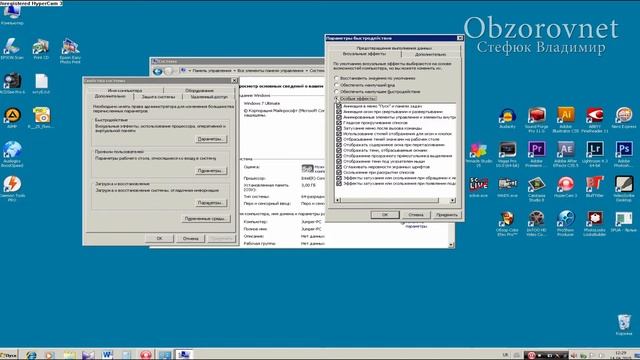
Task: Open the Audacity desktop shortcut
Action: (507, 118)
